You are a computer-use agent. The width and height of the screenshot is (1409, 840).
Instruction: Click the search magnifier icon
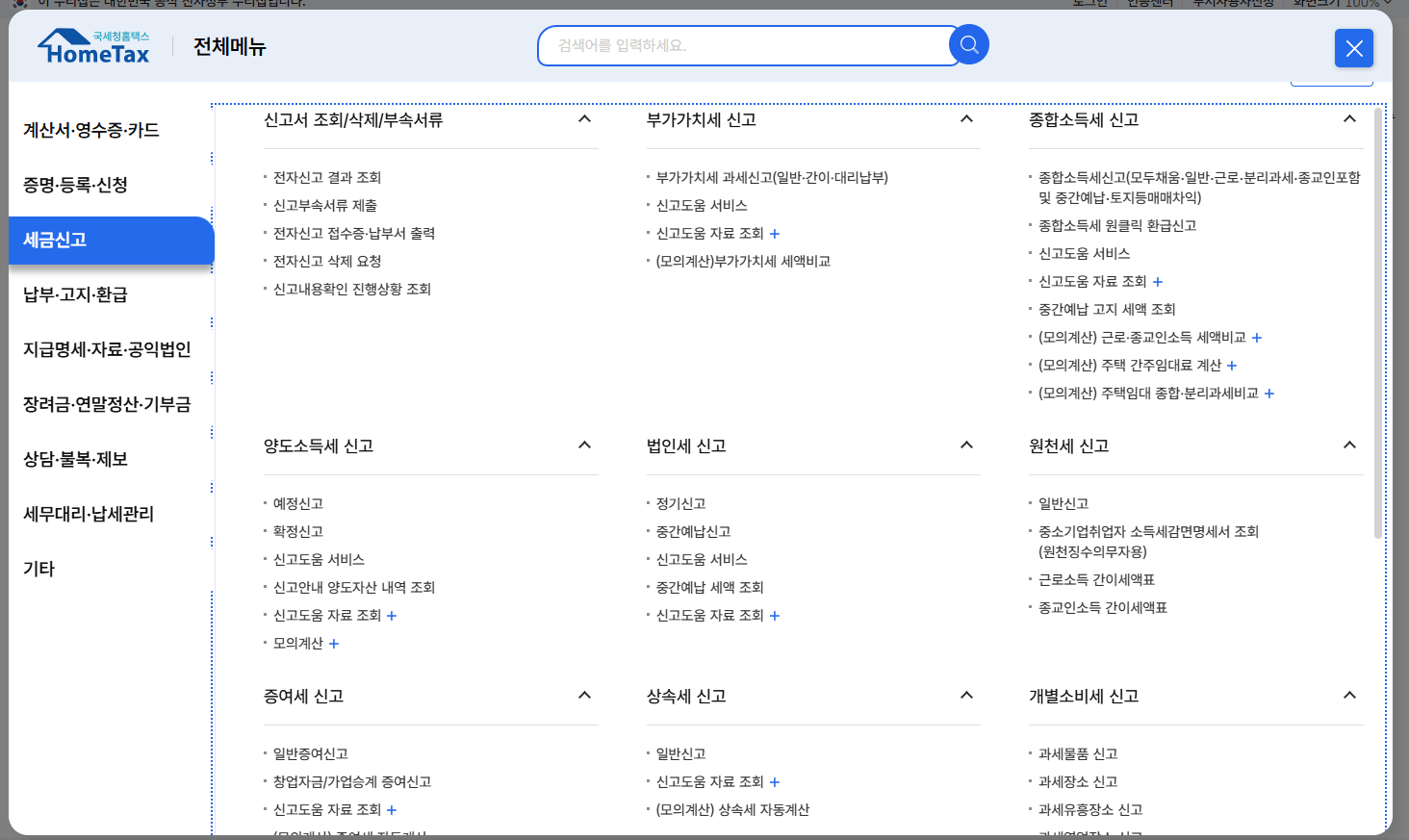coord(969,44)
